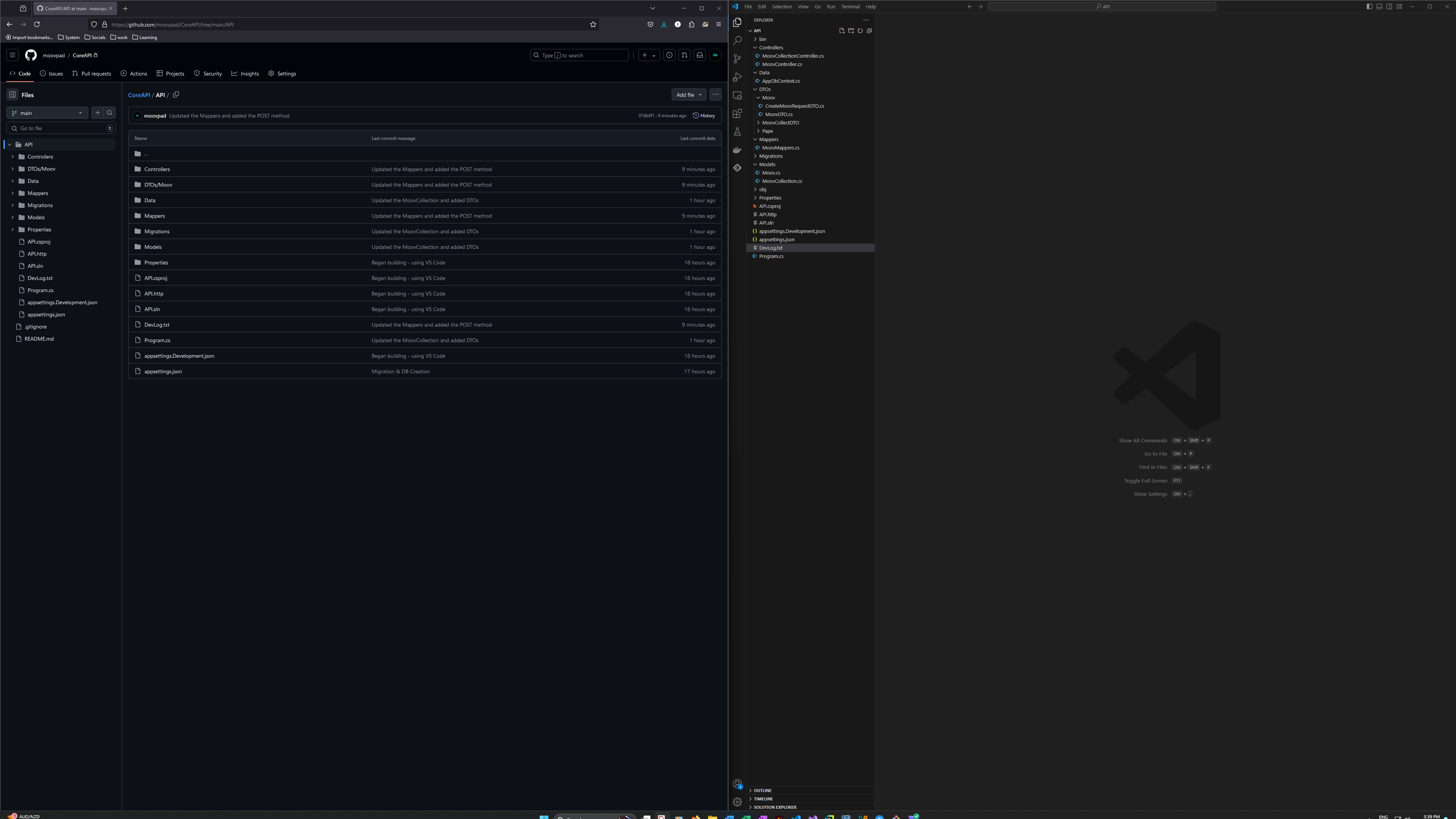Click New Folder icon in Explorer header
This screenshot has height=819, width=1456.
(x=851, y=31)
